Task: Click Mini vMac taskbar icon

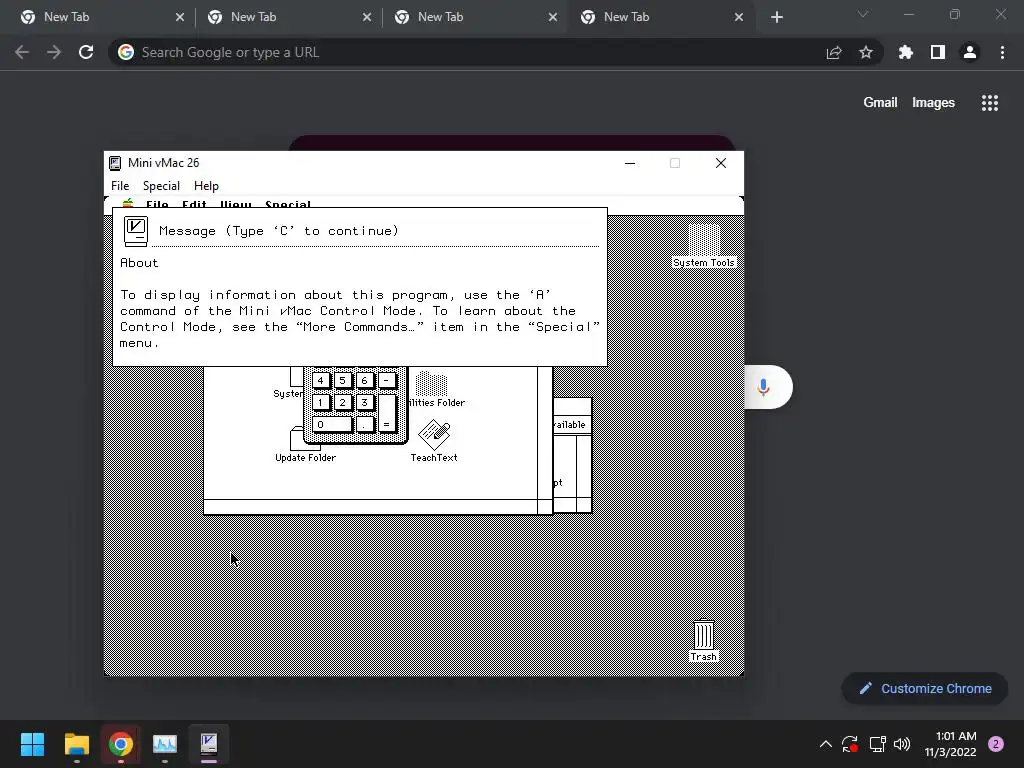Action: (209, 744)
